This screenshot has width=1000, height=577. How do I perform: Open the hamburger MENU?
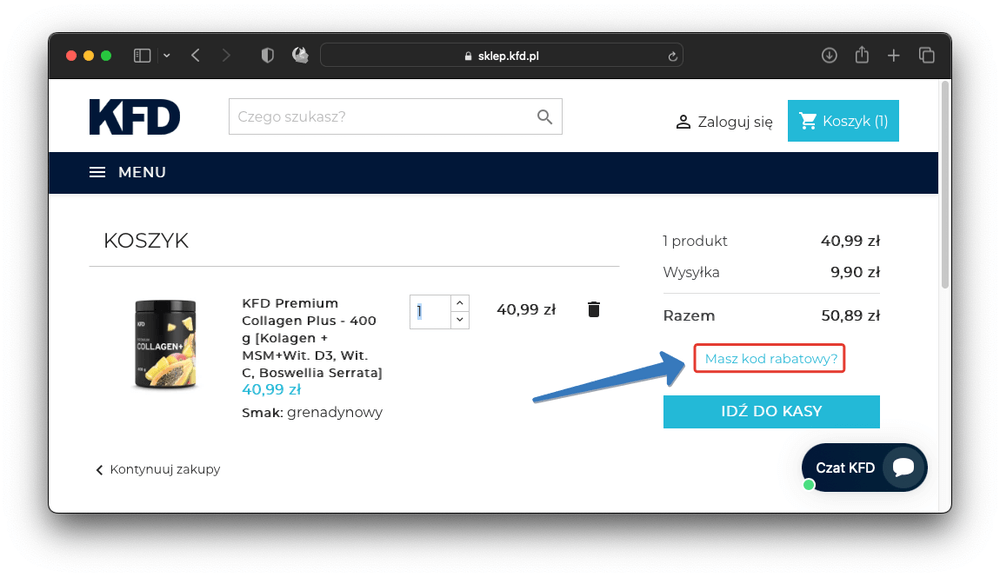pos(127,172)
